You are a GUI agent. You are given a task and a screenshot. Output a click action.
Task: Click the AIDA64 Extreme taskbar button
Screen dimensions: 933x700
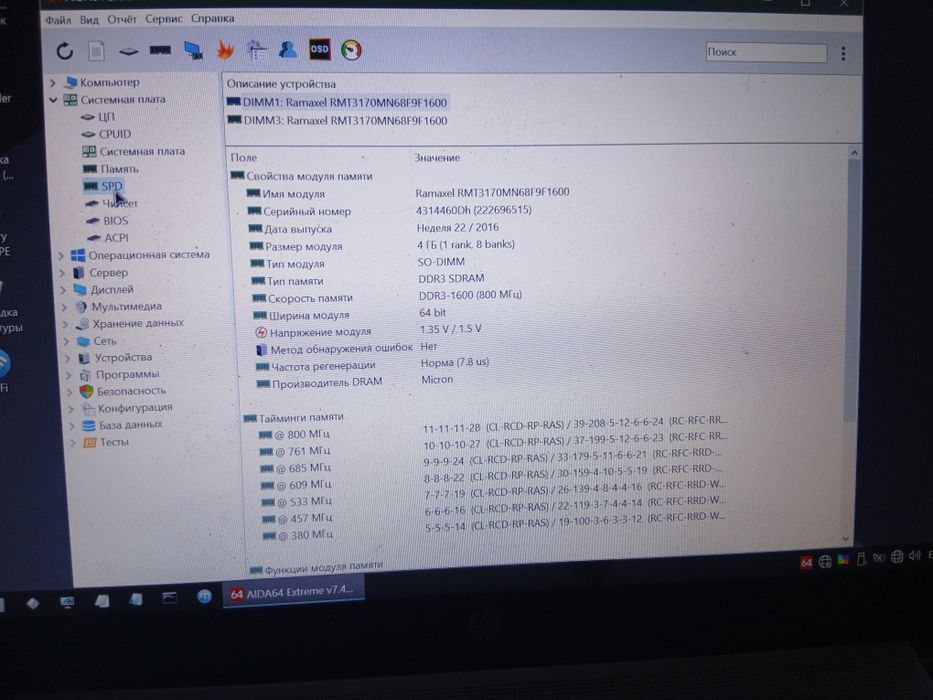tap(293, 593)
